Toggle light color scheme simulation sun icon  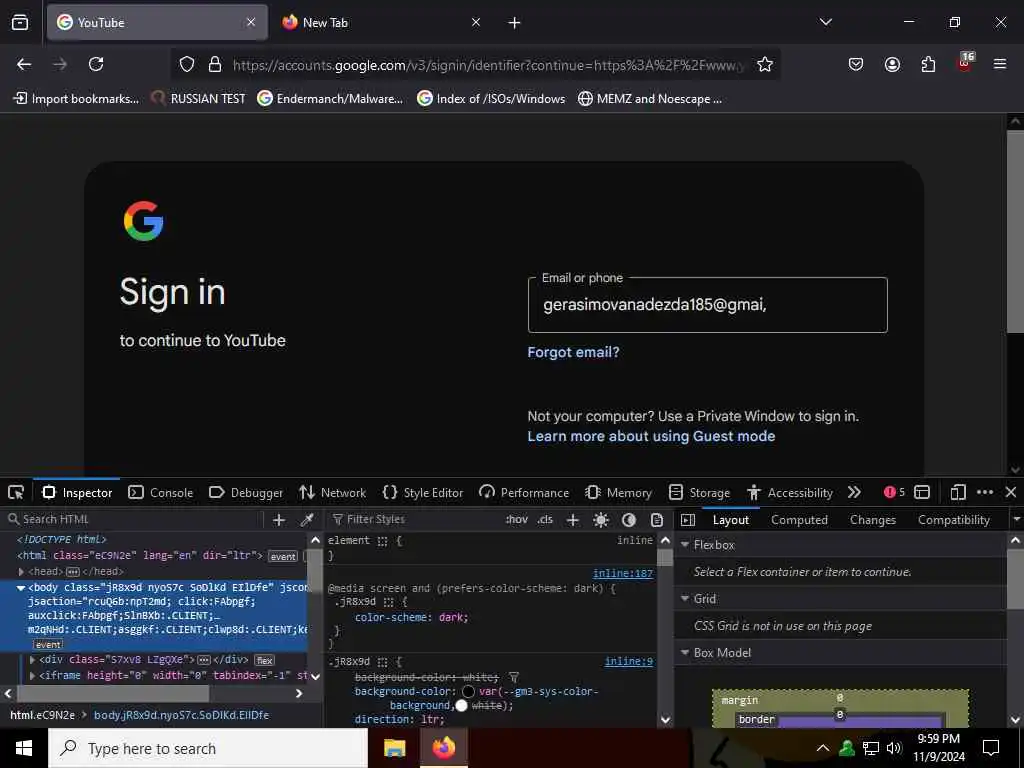pos(601,520)
